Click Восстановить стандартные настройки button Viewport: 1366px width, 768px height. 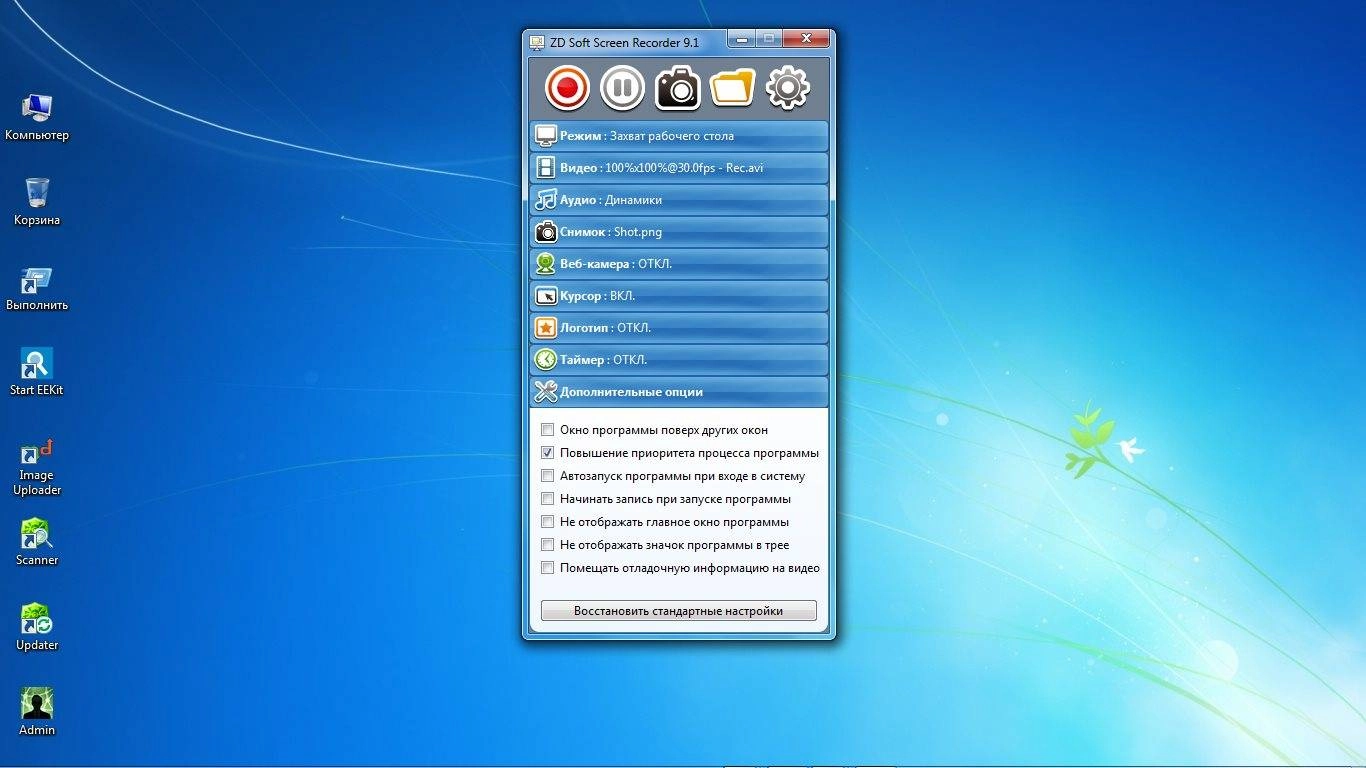[679, 610]
